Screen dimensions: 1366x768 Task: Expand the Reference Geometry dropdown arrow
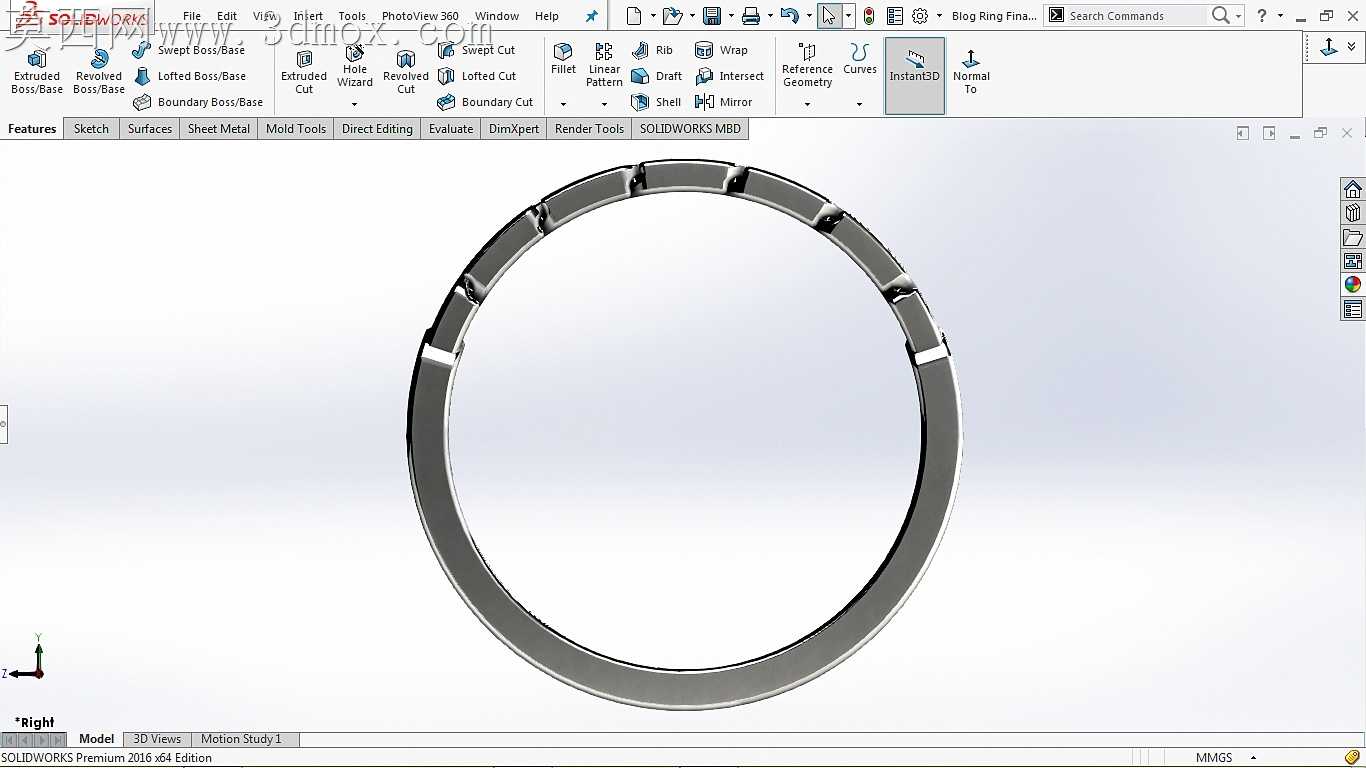807,104
